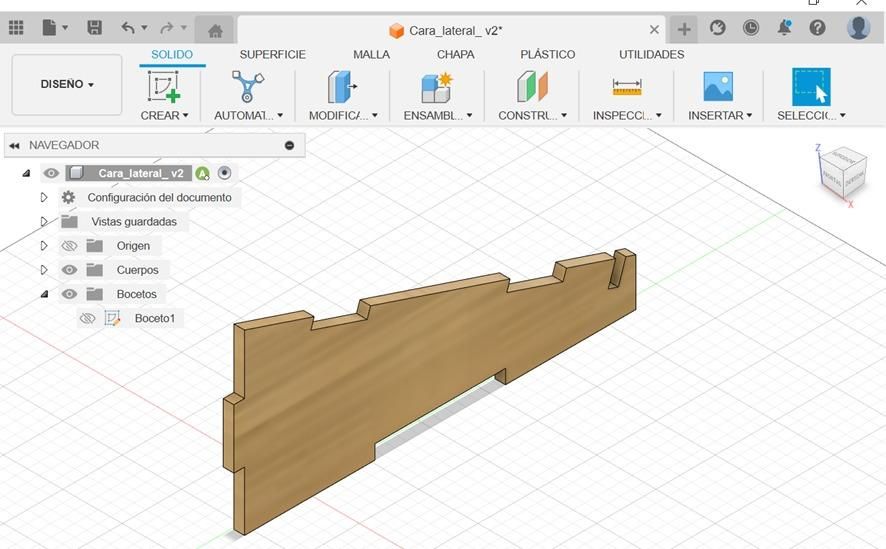Toggle visibility of Cara_lateral_v2 component
The width and height of the screenshot is (886, 549).
pos(51,173)
